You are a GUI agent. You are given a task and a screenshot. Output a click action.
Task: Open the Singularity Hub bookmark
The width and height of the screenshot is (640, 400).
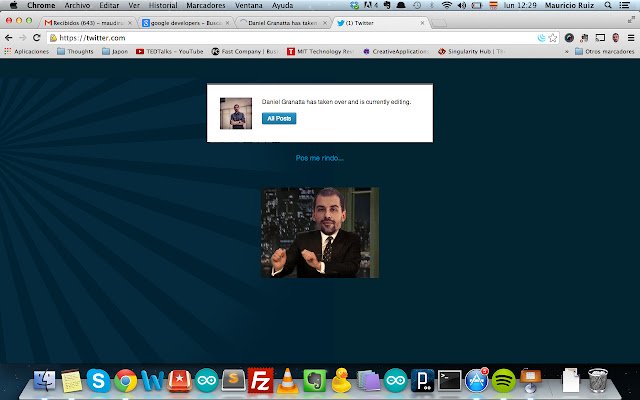pos(471,51)
